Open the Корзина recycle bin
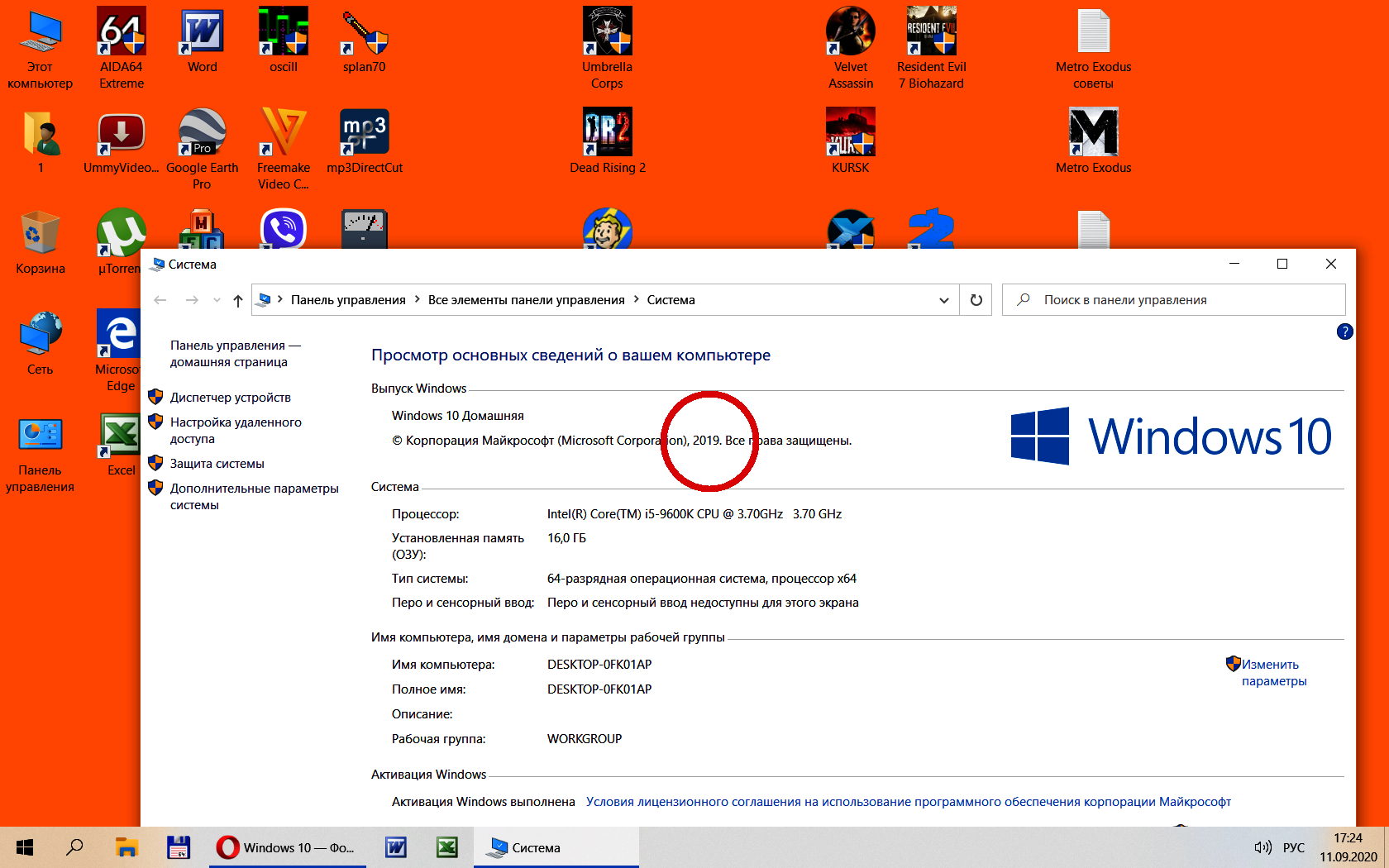 (40, 241)
